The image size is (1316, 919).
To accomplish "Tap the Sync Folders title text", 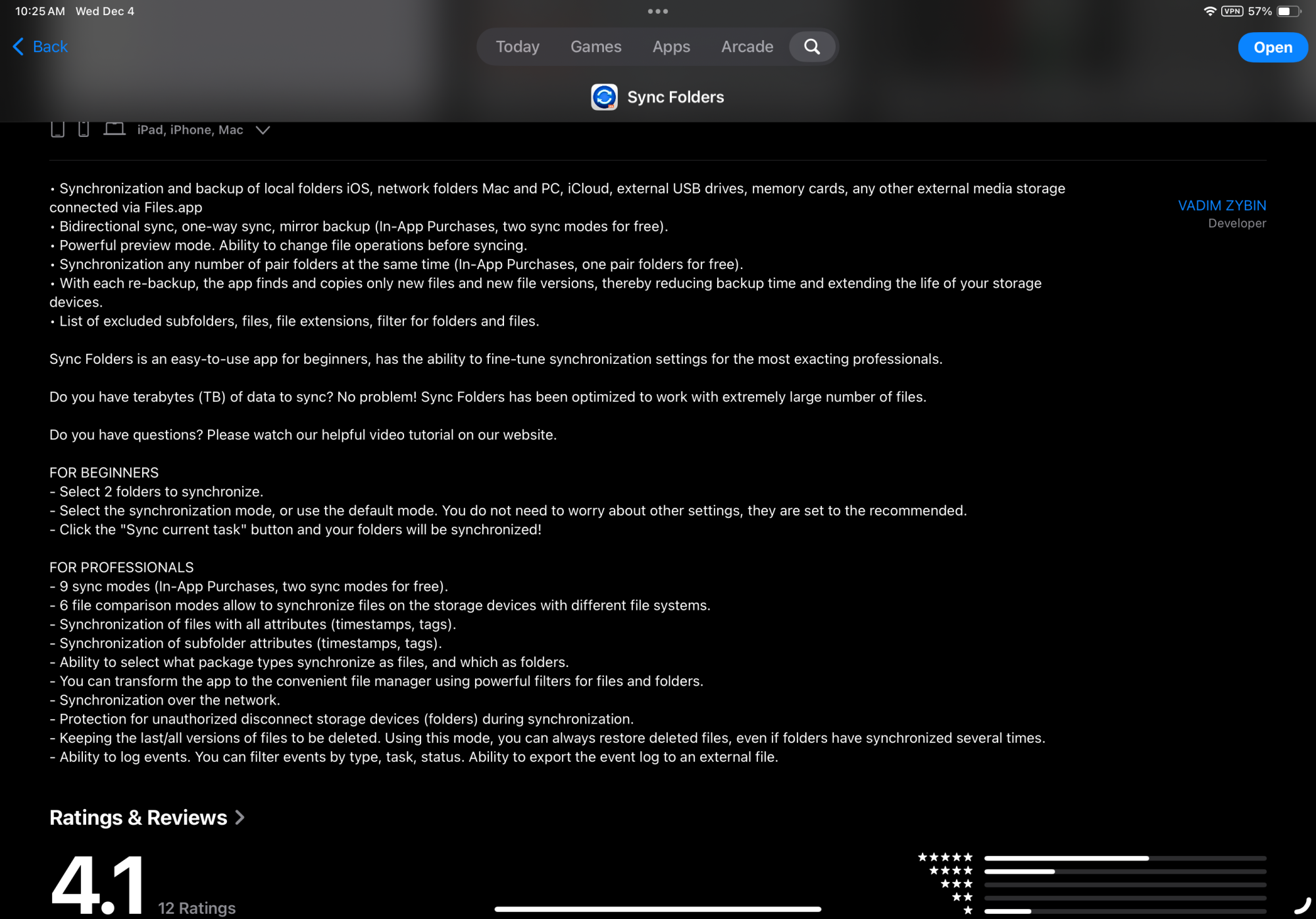I will 675,97.
